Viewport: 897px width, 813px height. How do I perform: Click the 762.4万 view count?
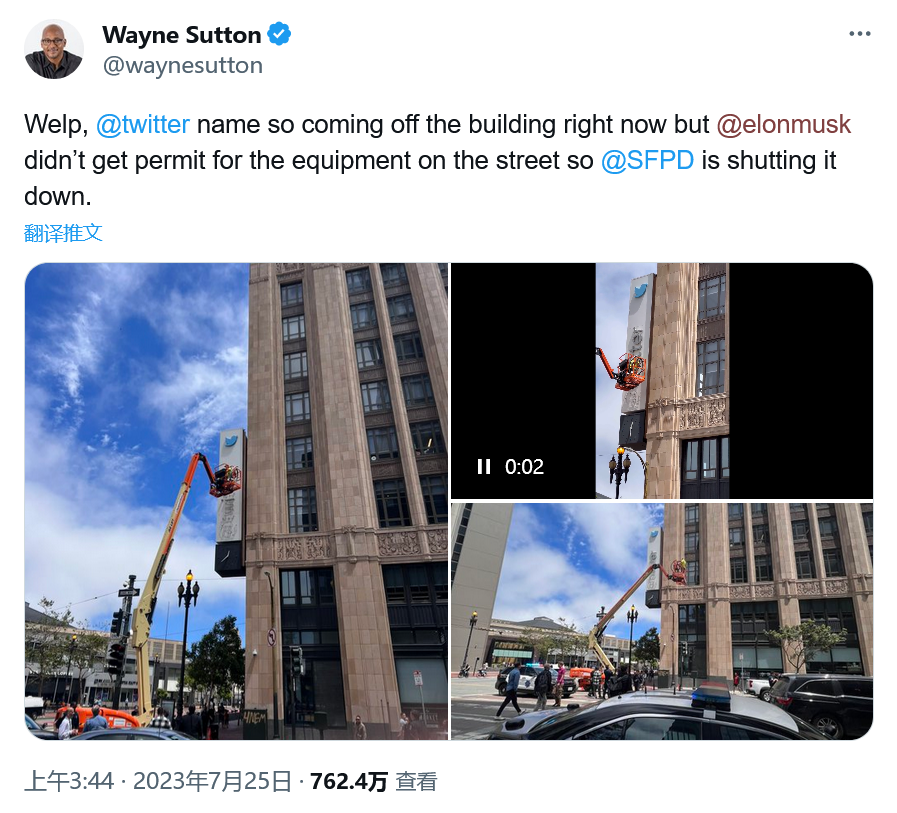348,781
